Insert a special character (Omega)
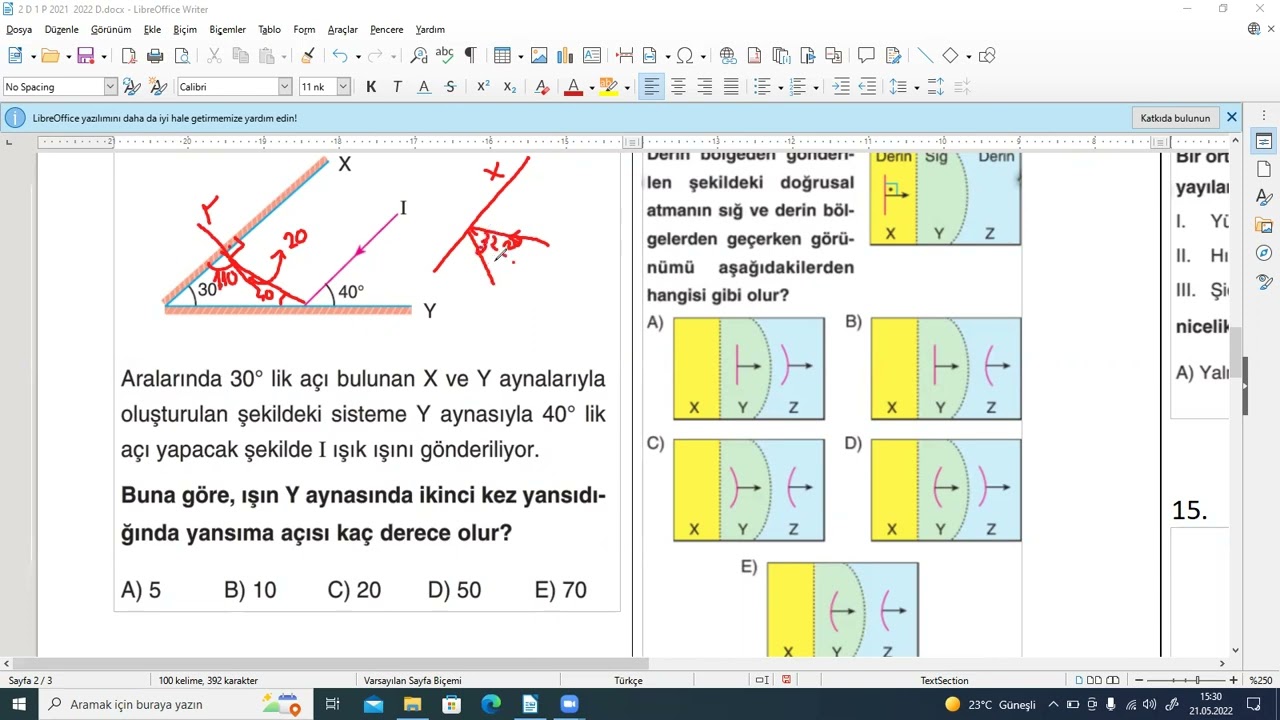 685,56
